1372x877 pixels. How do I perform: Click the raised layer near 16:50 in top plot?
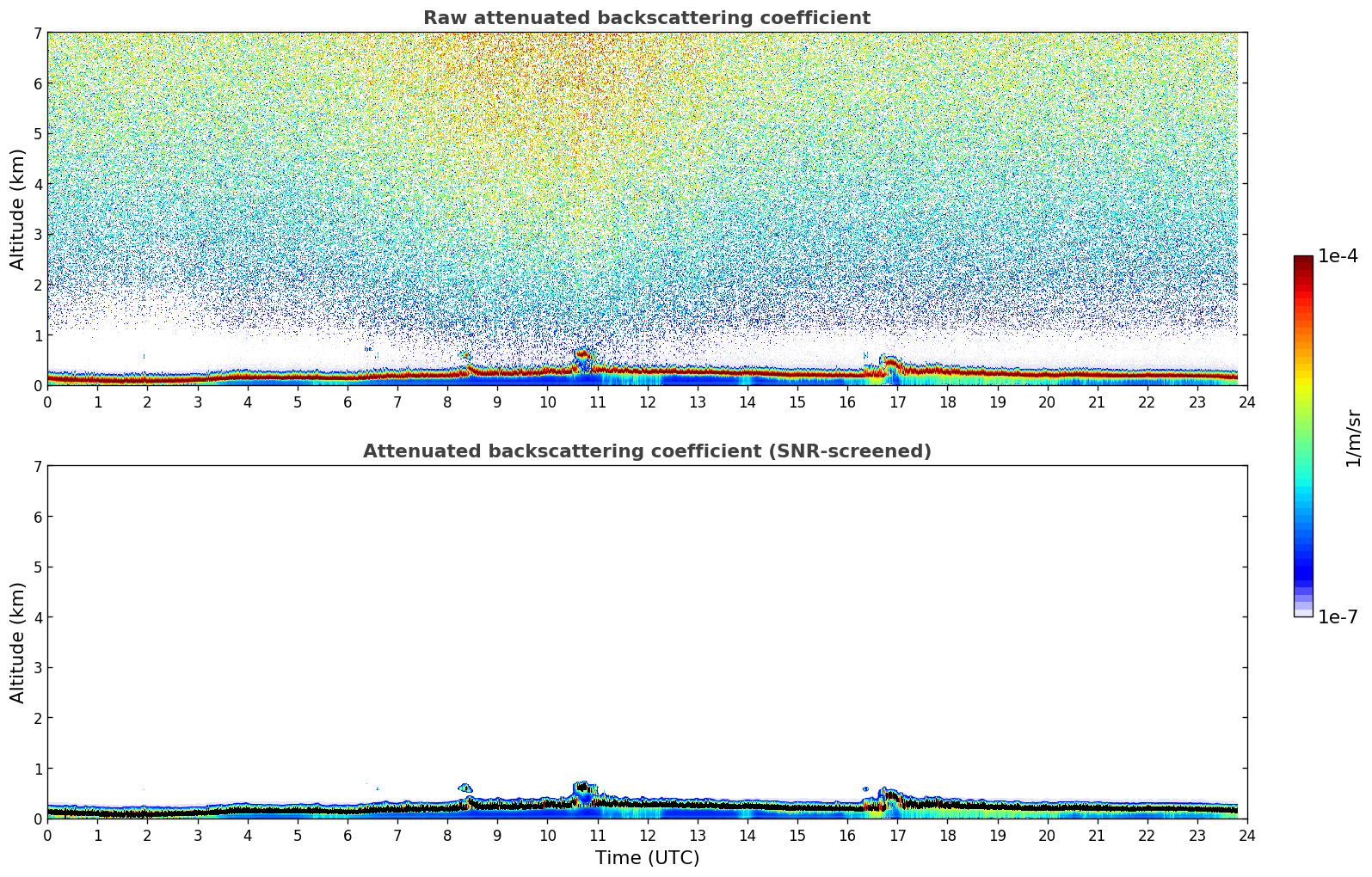pos(889,363)
